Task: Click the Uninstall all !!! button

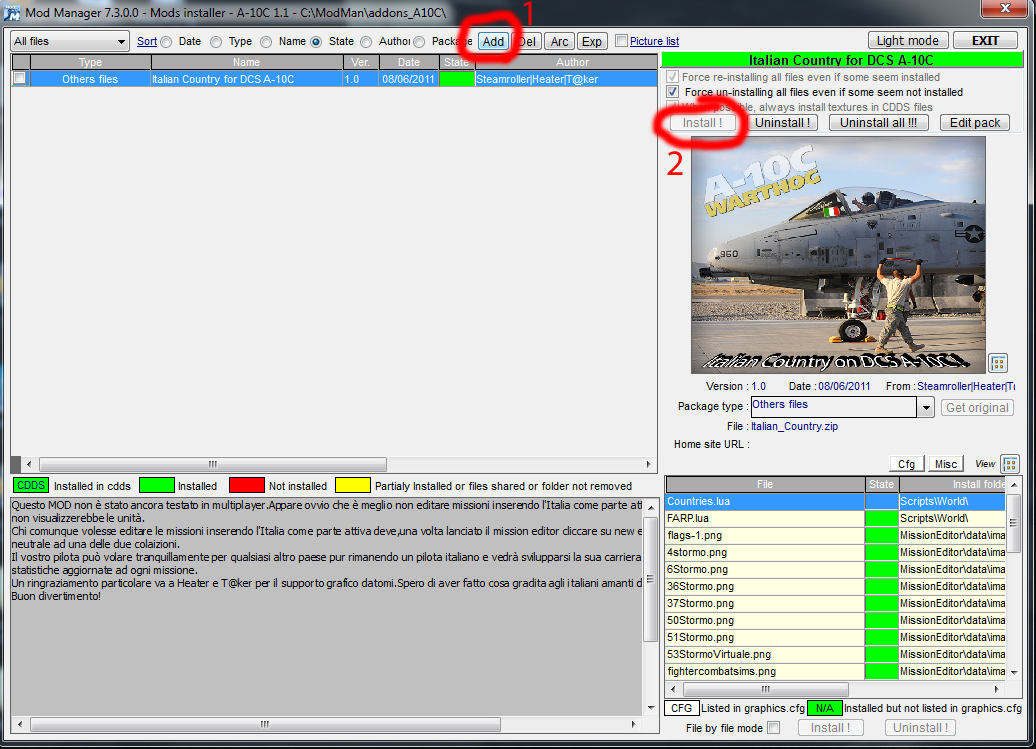Action: tap(878, 122)
